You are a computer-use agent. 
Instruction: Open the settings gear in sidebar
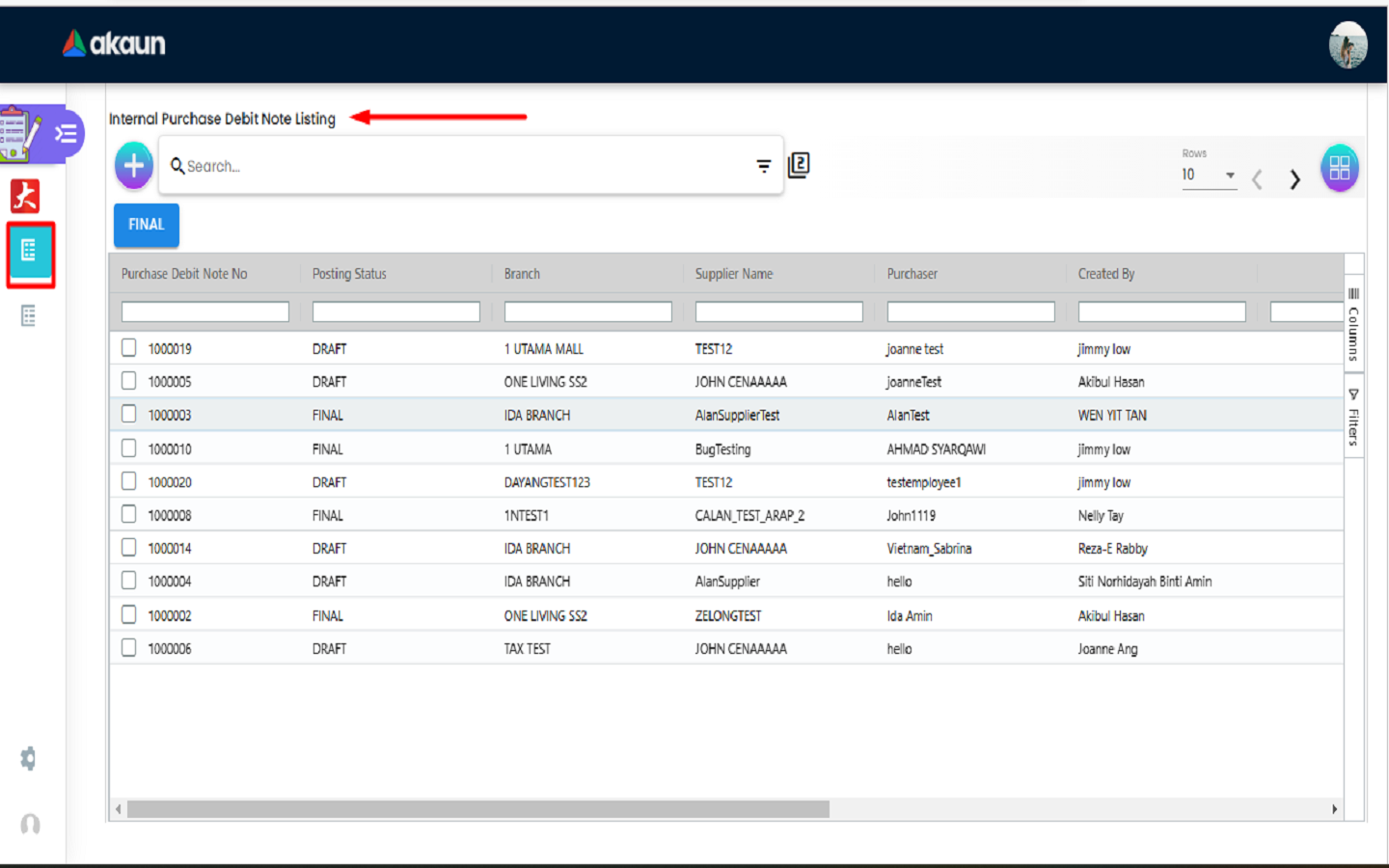(29, 759)
